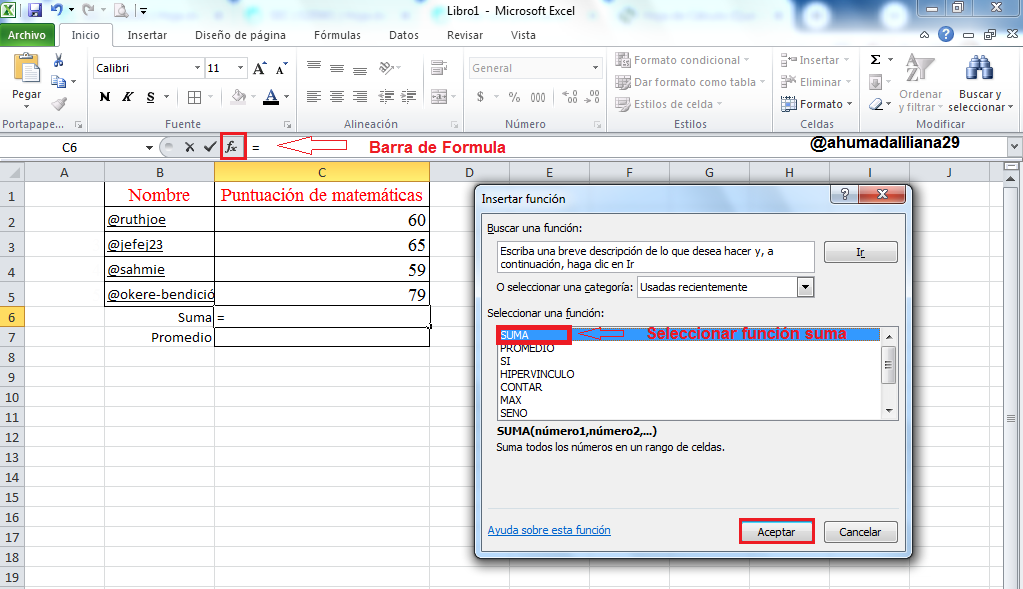Toggle underline S formatting
The image size is (1023, 589).
pyautogui.click(x=151, y=97)
